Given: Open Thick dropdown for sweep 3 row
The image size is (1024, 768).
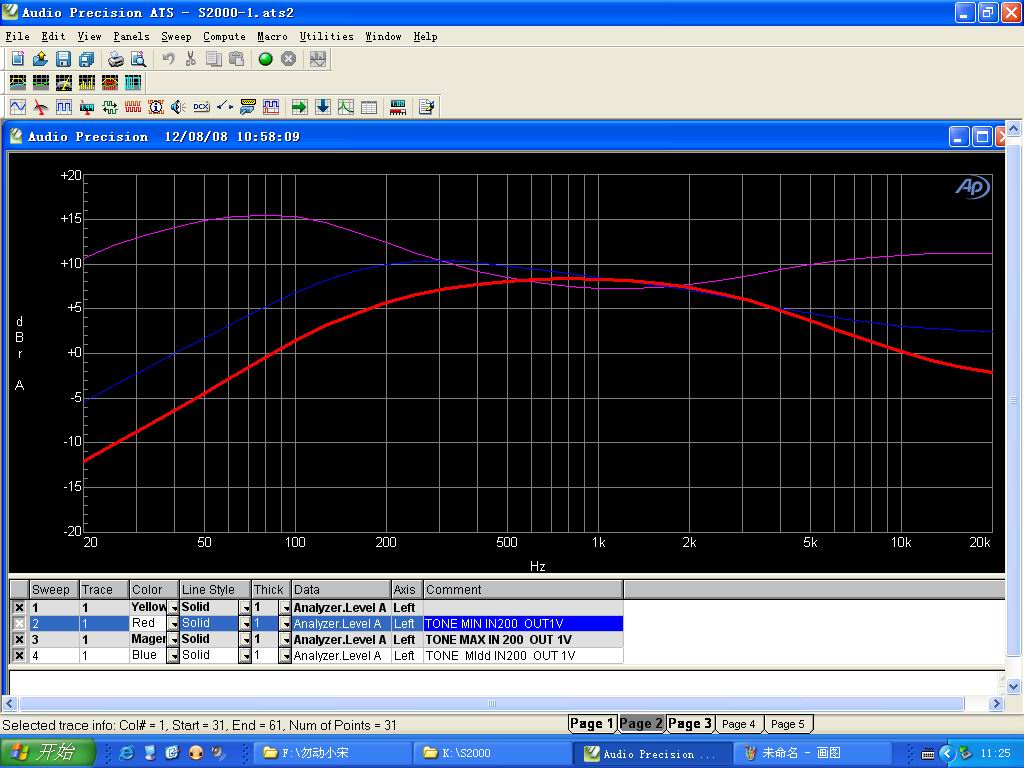Looking at the screenshot, I should click(x=284, y=640).
